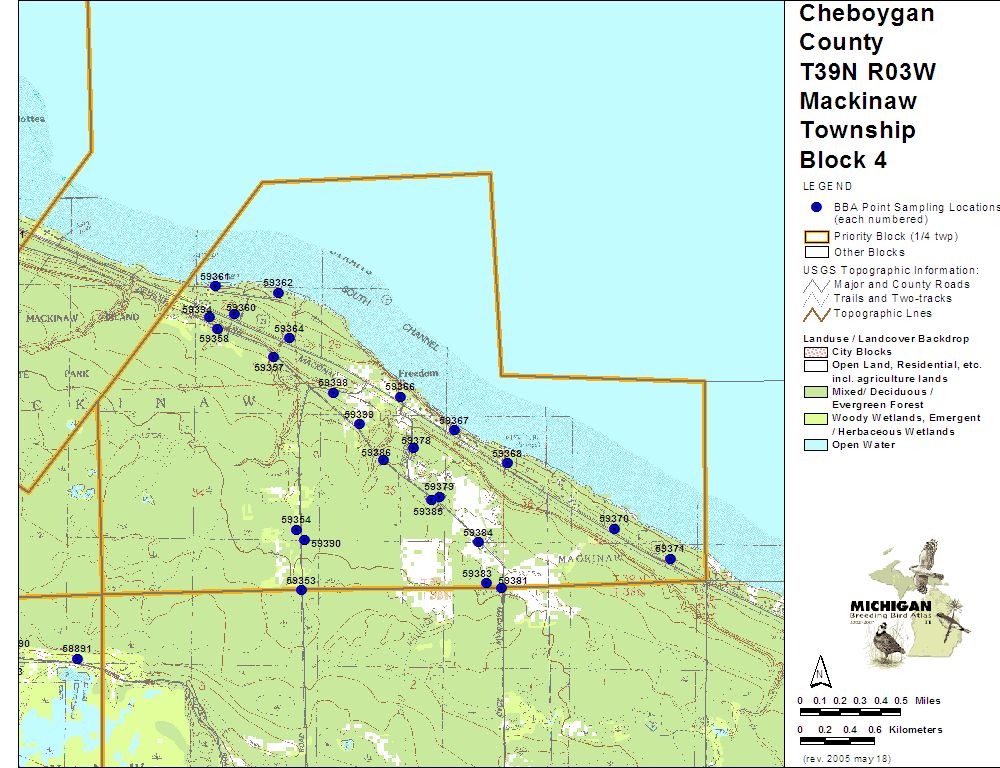Viewport: 1000px width, 768px height.
Task: Click the BBA Point Sampling legend dot
Action: (x=816, y=207)
